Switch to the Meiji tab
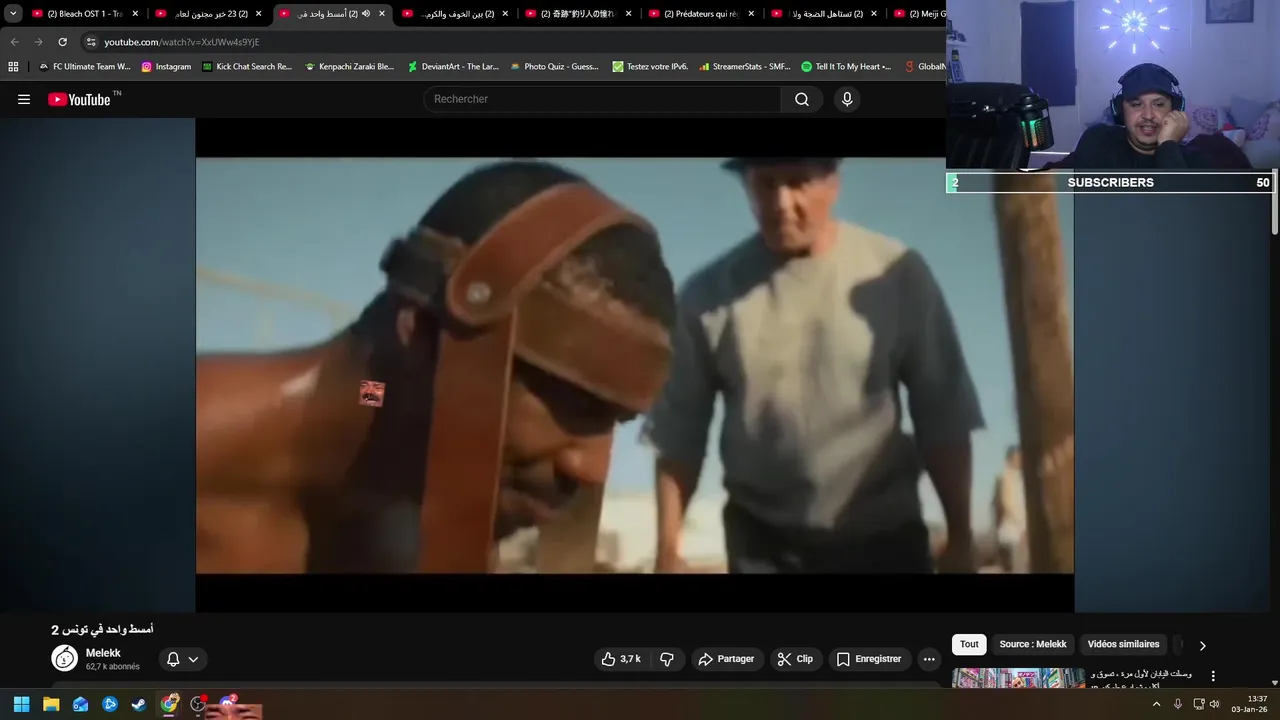1280x720 pixels. pos(918,14)
